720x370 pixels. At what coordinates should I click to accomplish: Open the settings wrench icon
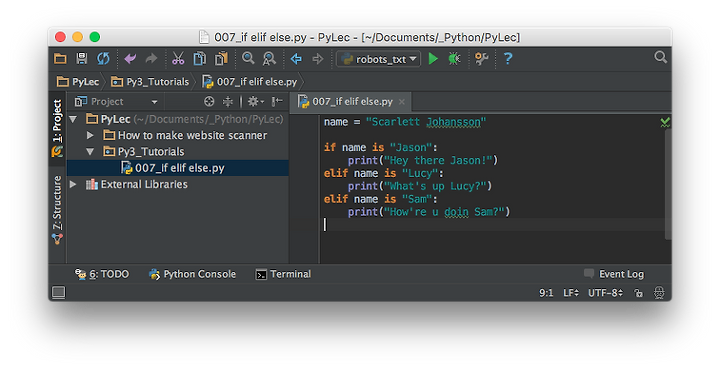(x=481, y=59)
